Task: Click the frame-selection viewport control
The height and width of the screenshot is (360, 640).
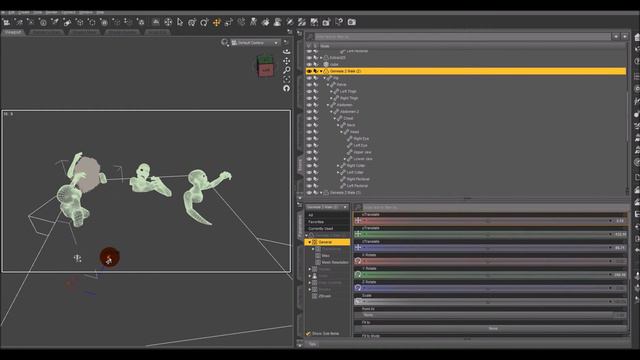Action: click(x=287, y=79)
